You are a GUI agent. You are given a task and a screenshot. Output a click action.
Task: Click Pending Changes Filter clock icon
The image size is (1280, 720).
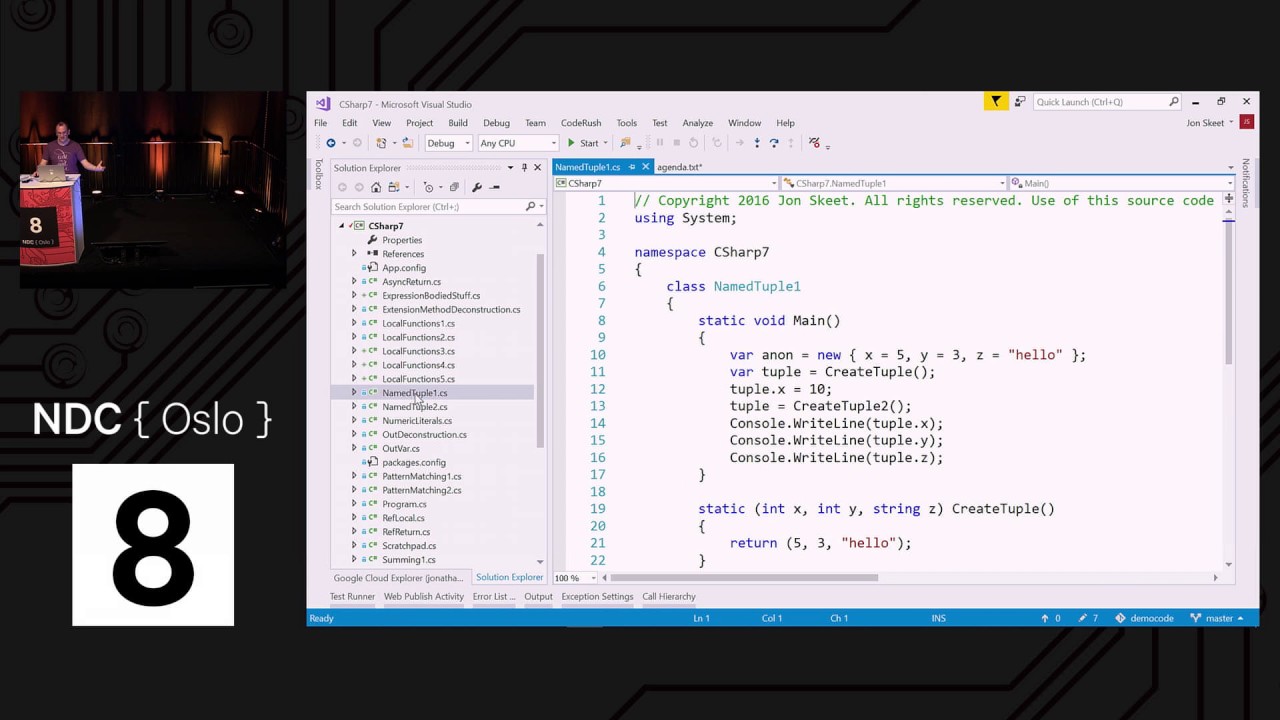pos(429,187)
